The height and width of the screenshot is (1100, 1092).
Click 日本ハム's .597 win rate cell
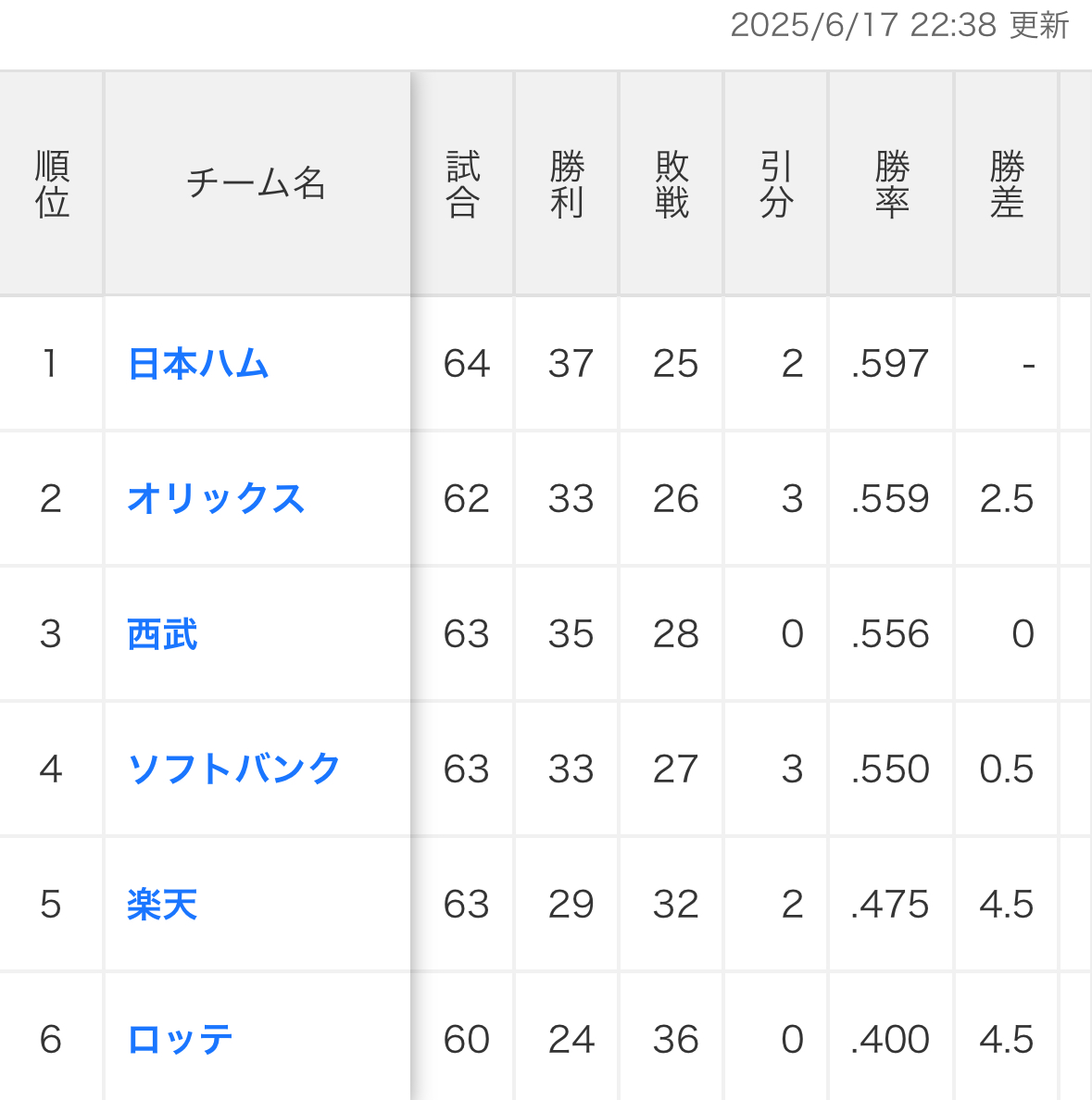(890, 364)
